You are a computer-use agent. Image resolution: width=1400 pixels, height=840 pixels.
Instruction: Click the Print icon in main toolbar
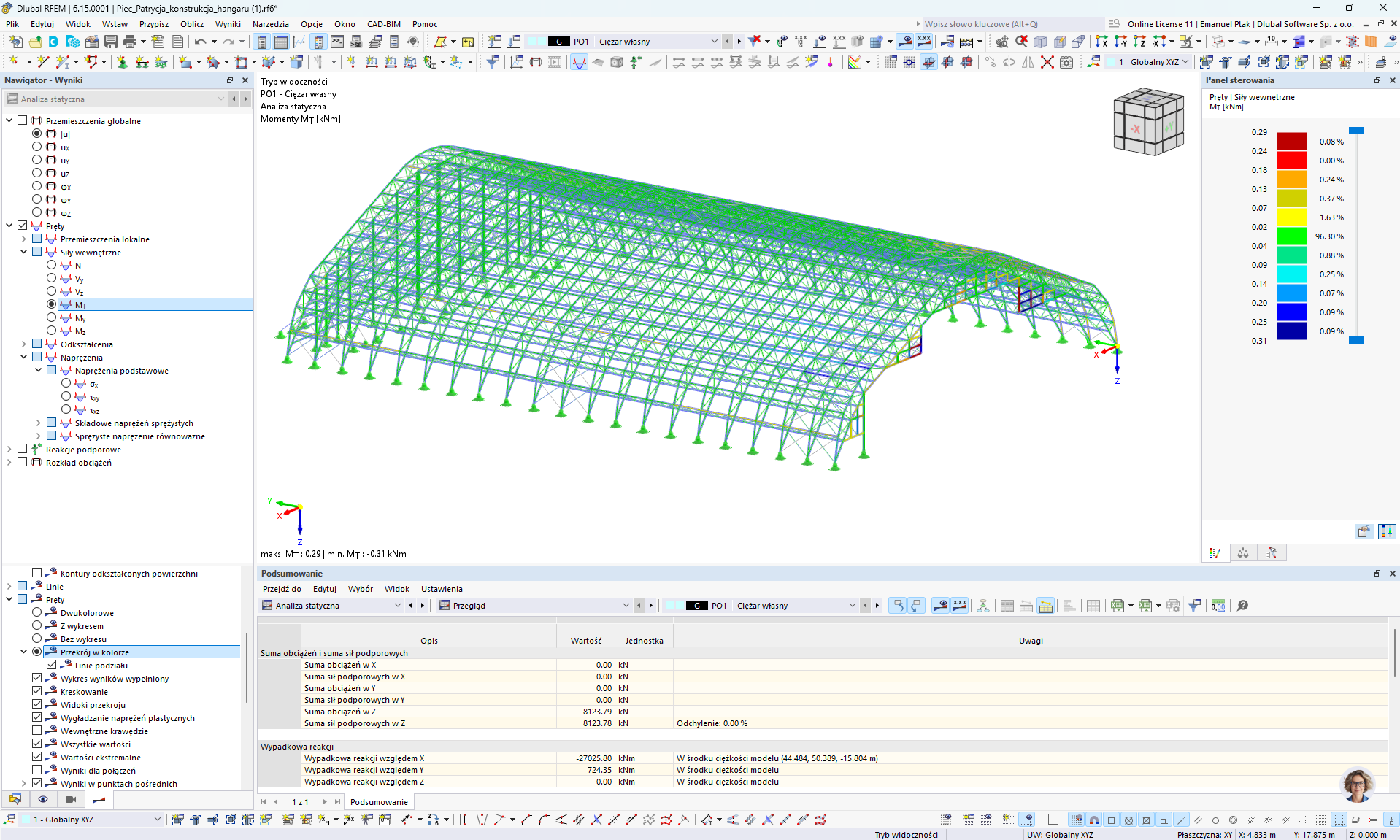click(130, 42)
